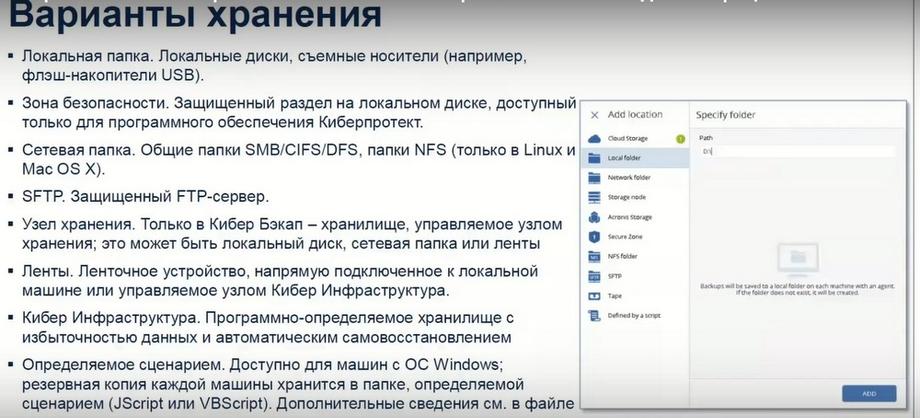Select the Tape device icon
920x418 pixels.
594,296
